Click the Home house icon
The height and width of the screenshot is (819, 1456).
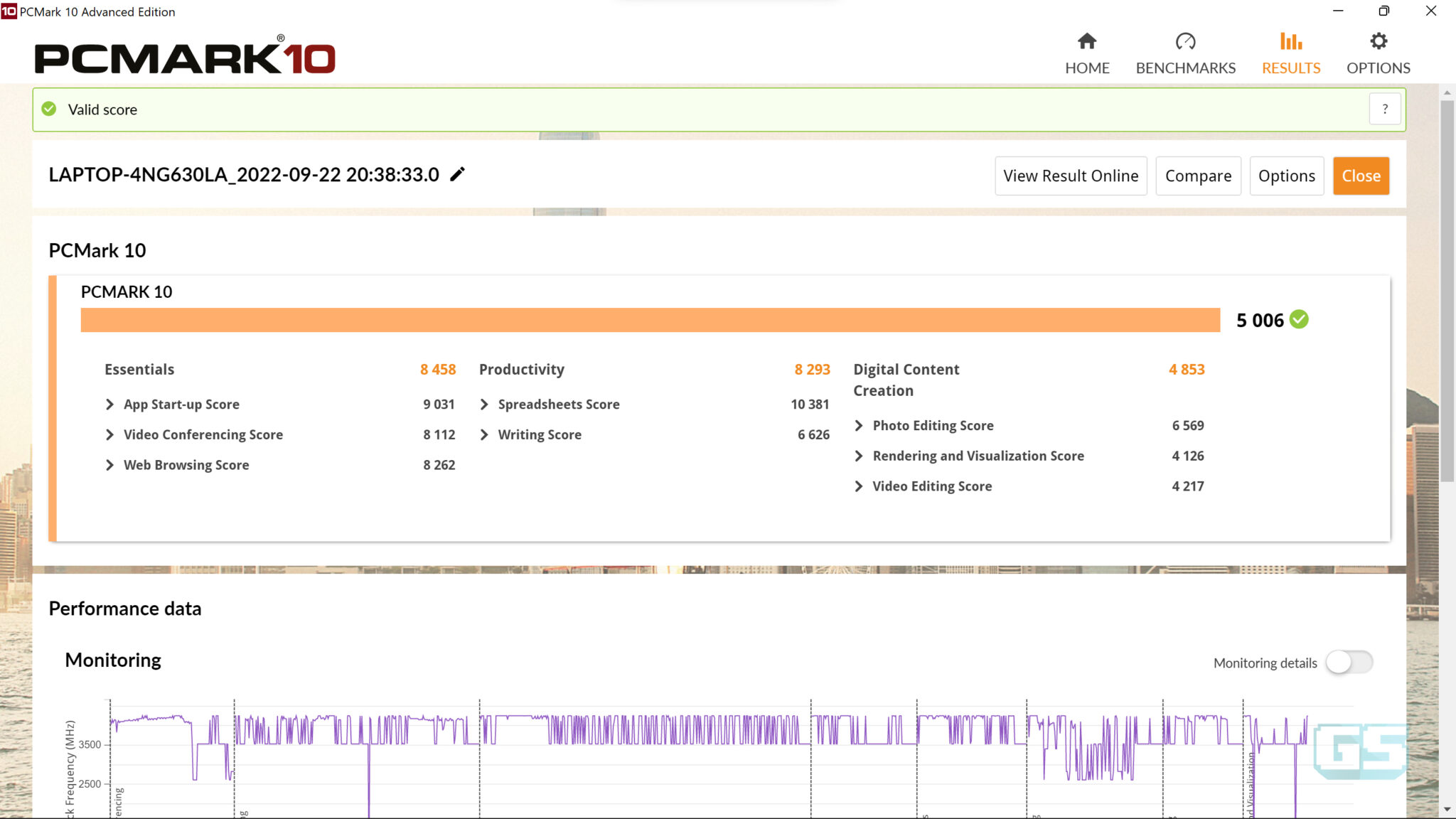pos(1086,41)
